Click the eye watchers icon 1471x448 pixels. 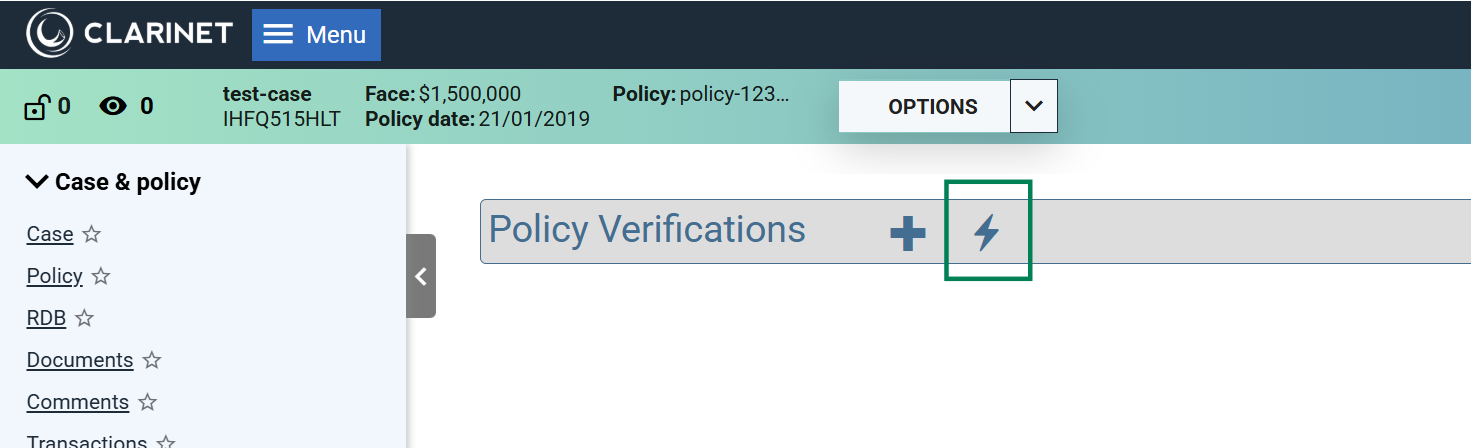click(x=113, y=106)
